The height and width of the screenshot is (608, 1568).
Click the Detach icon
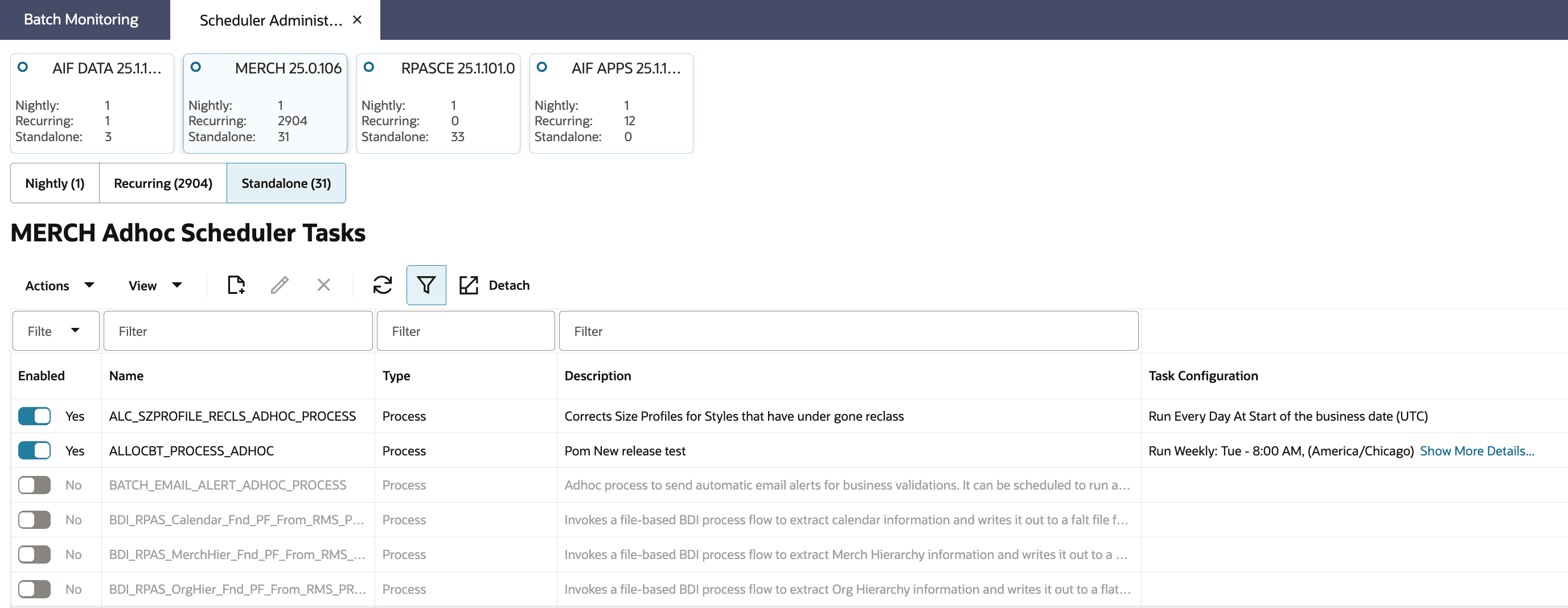pos(469,285)
